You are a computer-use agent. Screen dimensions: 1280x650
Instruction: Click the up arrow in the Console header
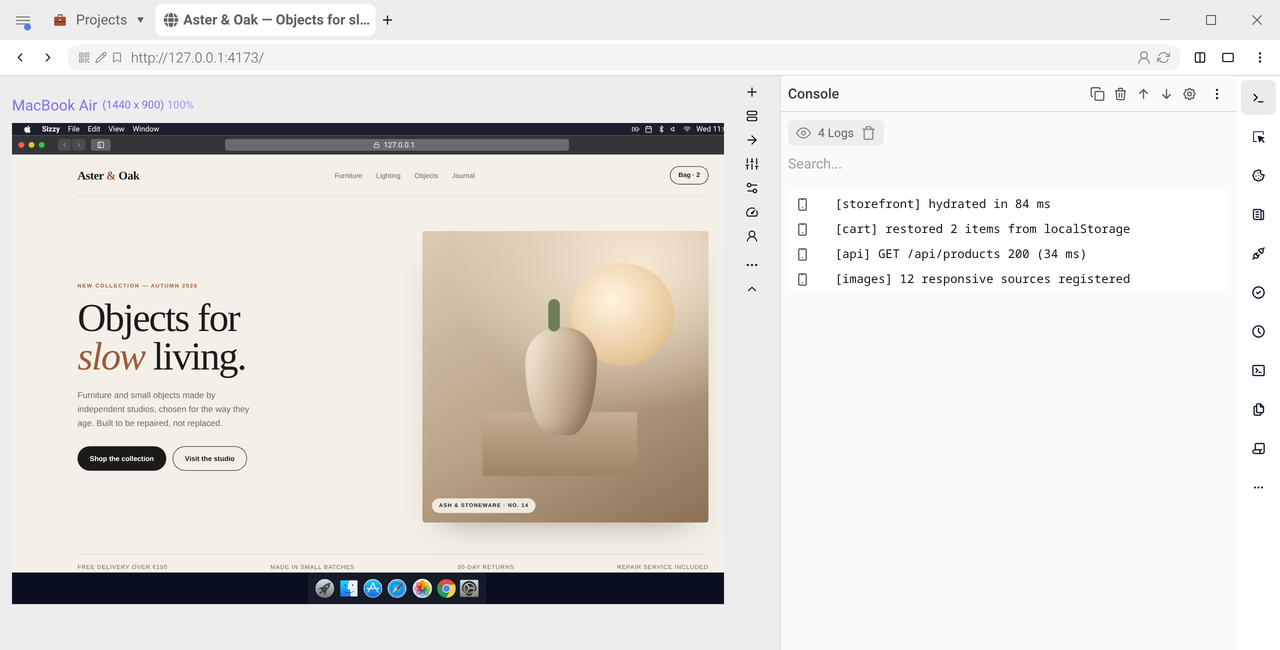(x=1143, y=94)
